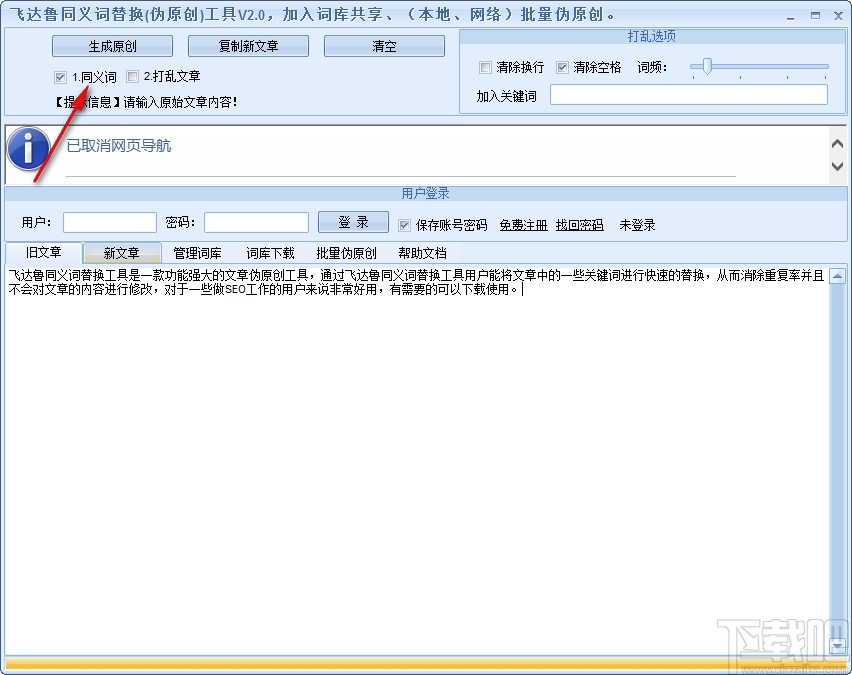852x675 pixels.
Task: Open the 找回密码 link
Action: coord(579,225)
